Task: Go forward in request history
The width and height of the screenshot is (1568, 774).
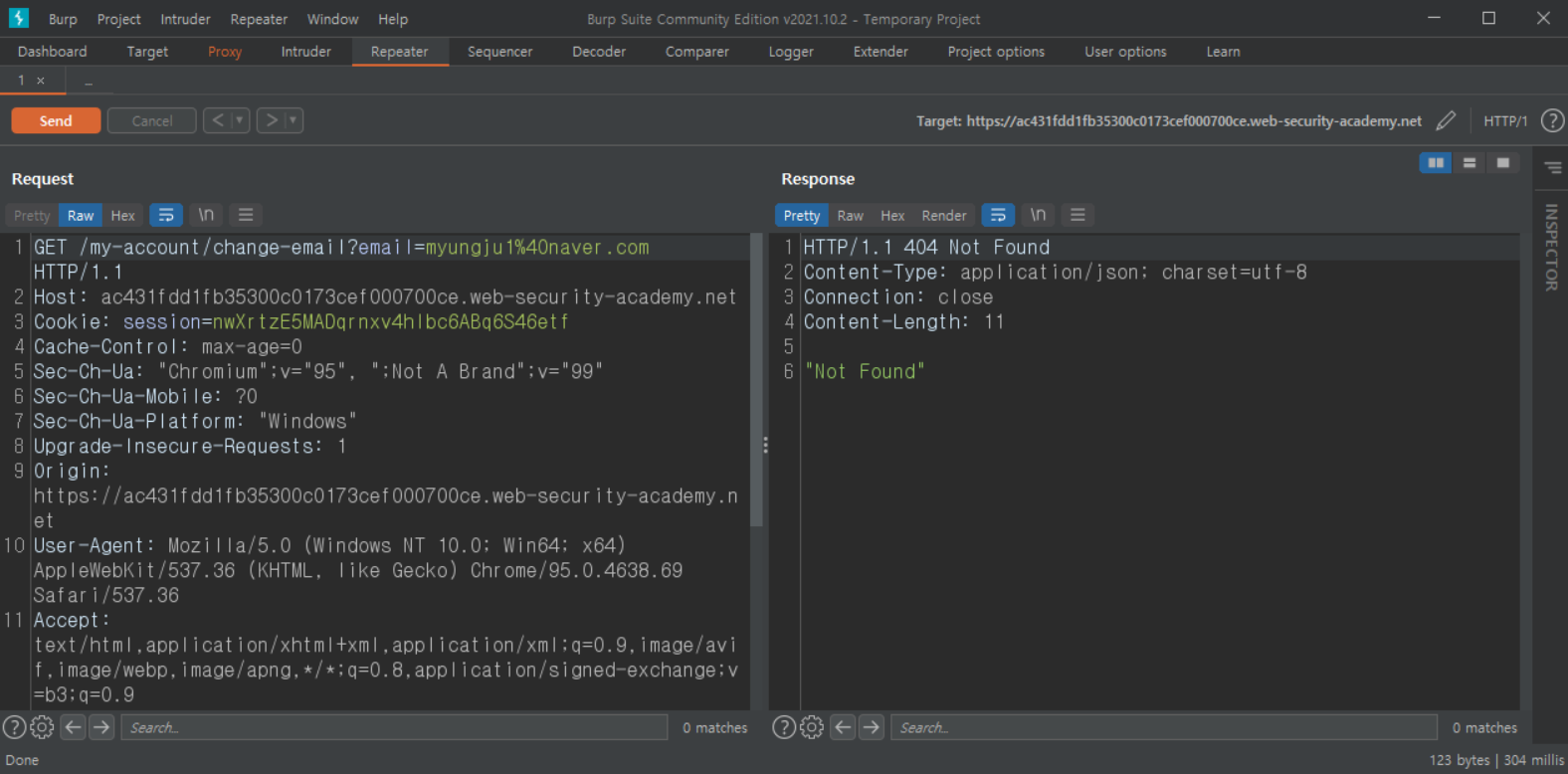Action: [272, 120]
